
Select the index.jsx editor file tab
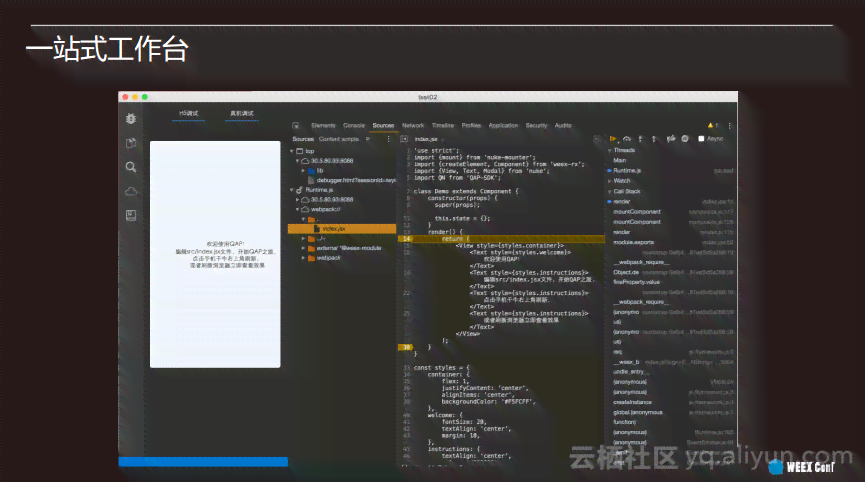pos(426,139)
